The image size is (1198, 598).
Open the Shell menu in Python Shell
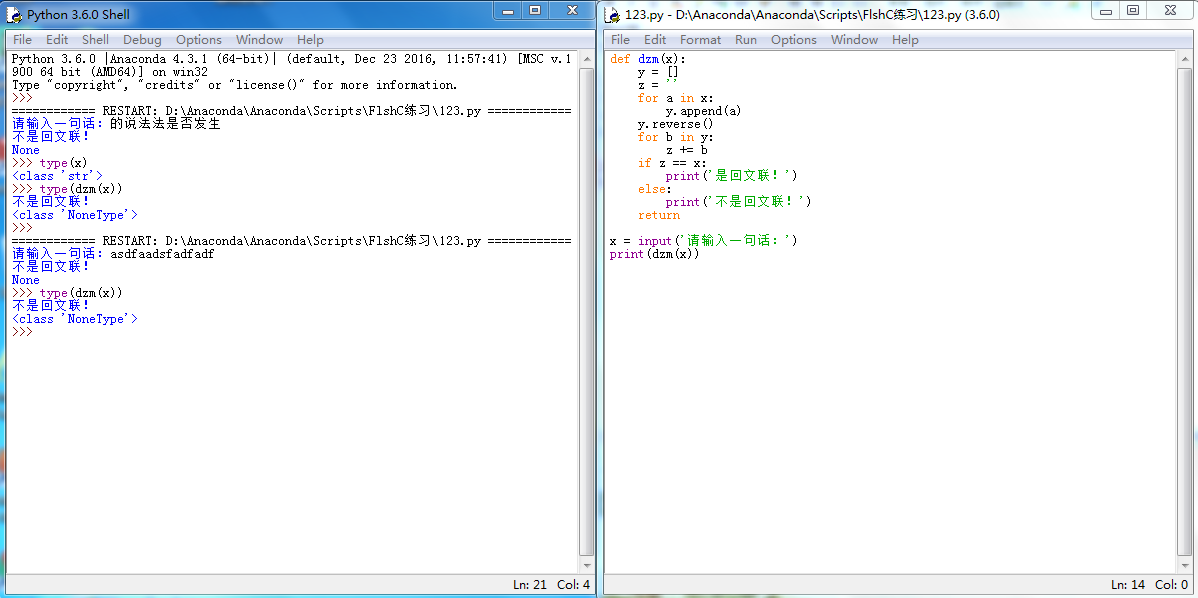click(95, 40)
